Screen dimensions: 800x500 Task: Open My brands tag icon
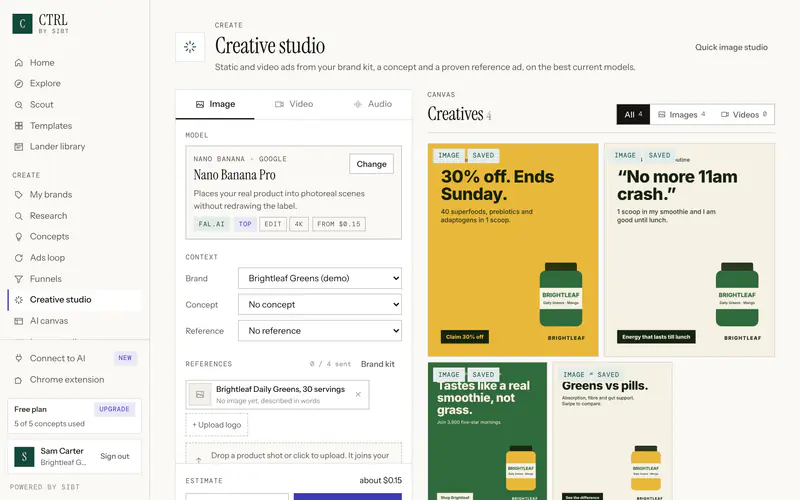[x=19, y=194]
